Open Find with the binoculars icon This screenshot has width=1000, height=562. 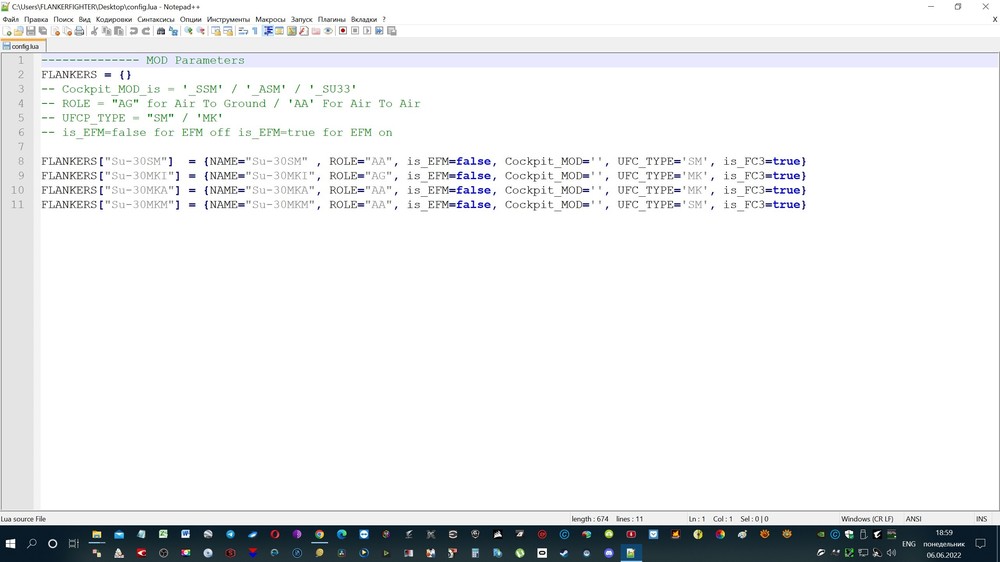(161, 31)
